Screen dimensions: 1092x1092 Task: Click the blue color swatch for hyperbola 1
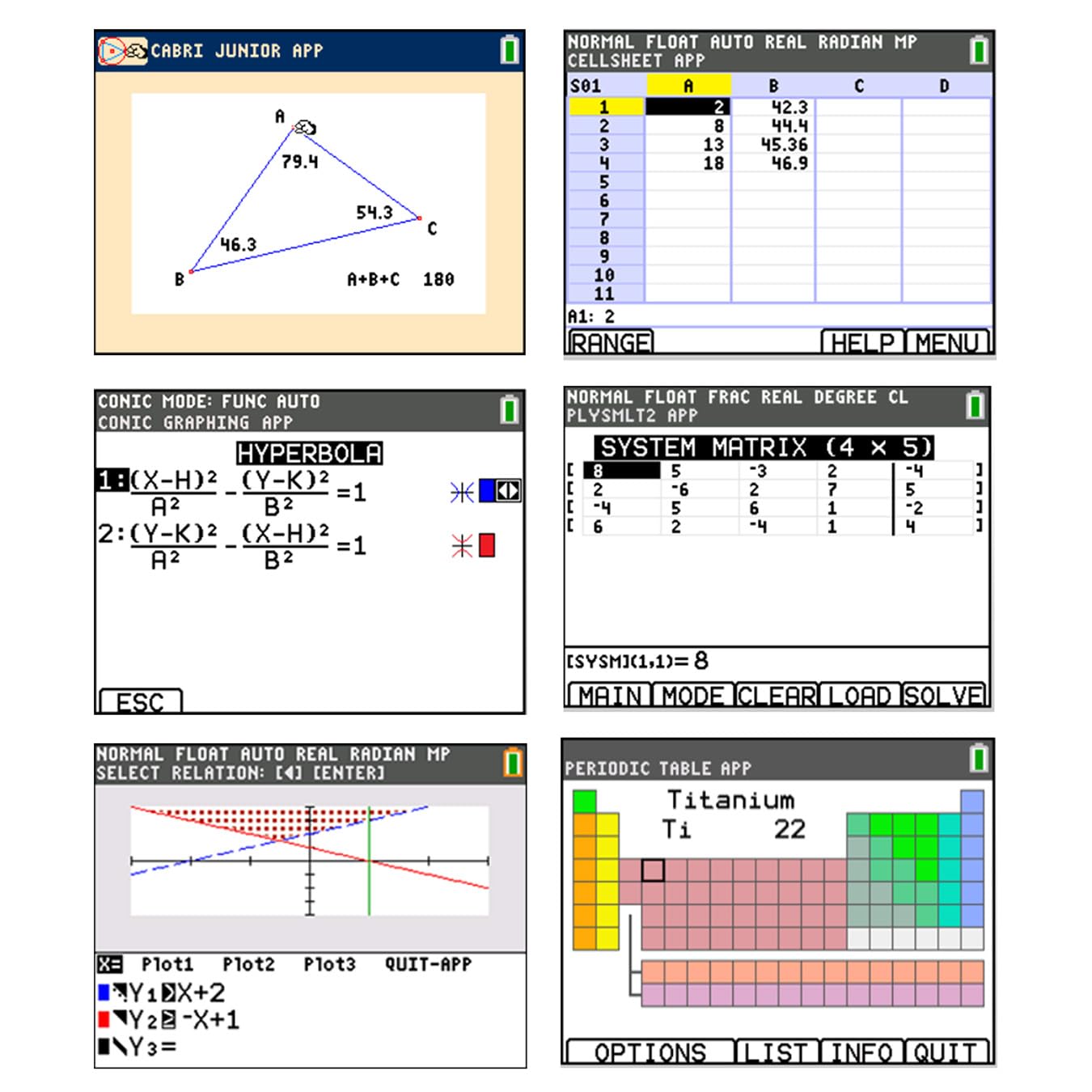(487, 491)
